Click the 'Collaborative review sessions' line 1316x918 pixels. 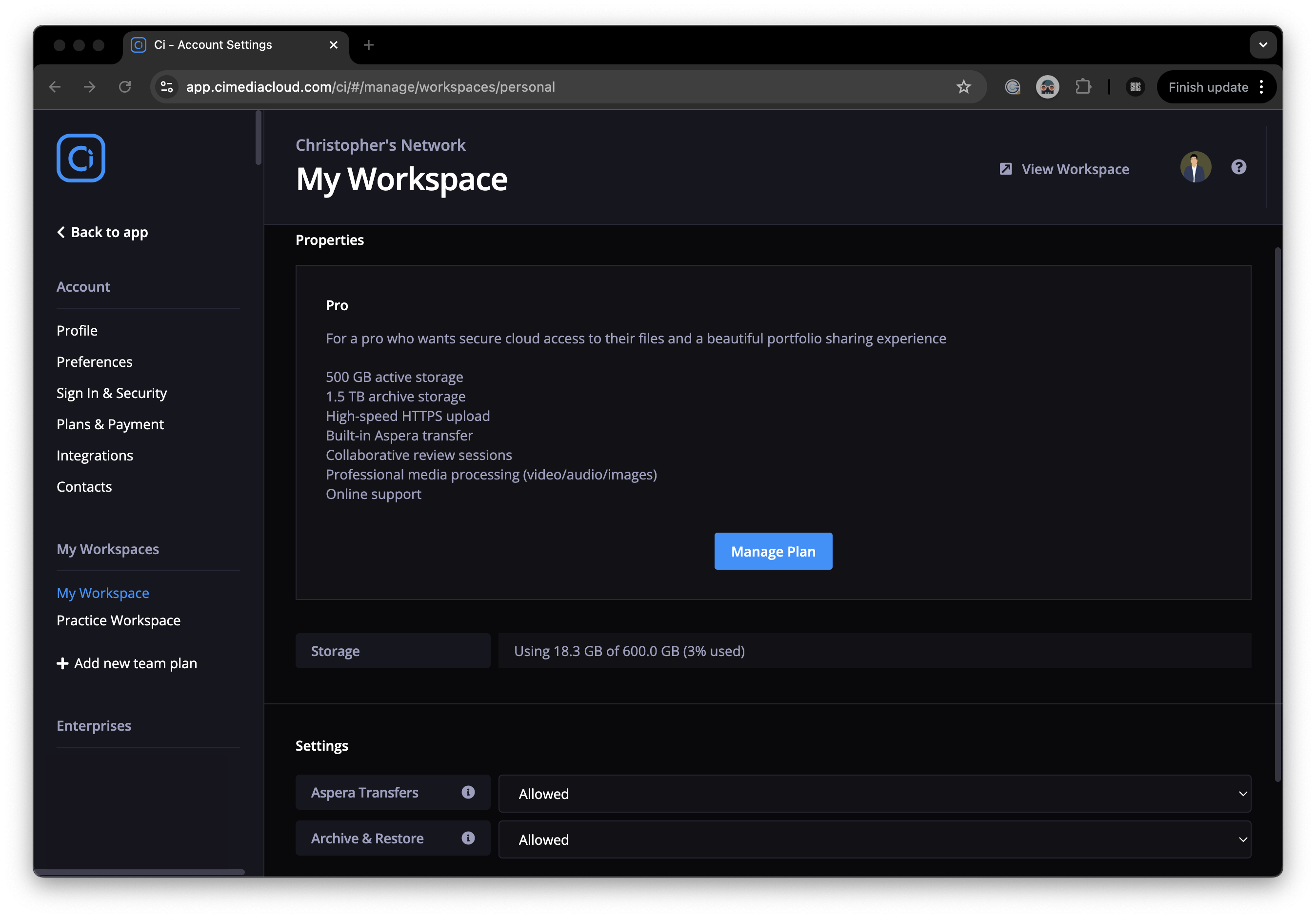[x=419, y=455]
